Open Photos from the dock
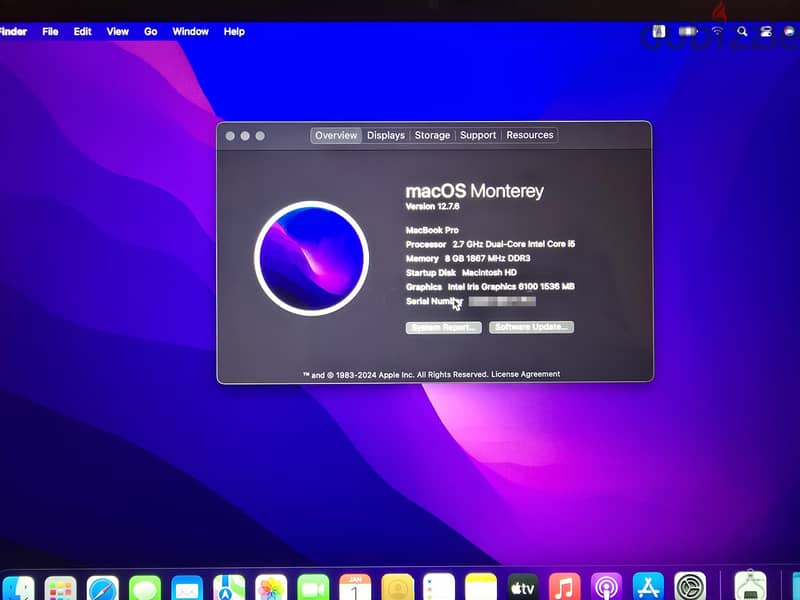The image size is (800, 600). click(x=271, y=588)
